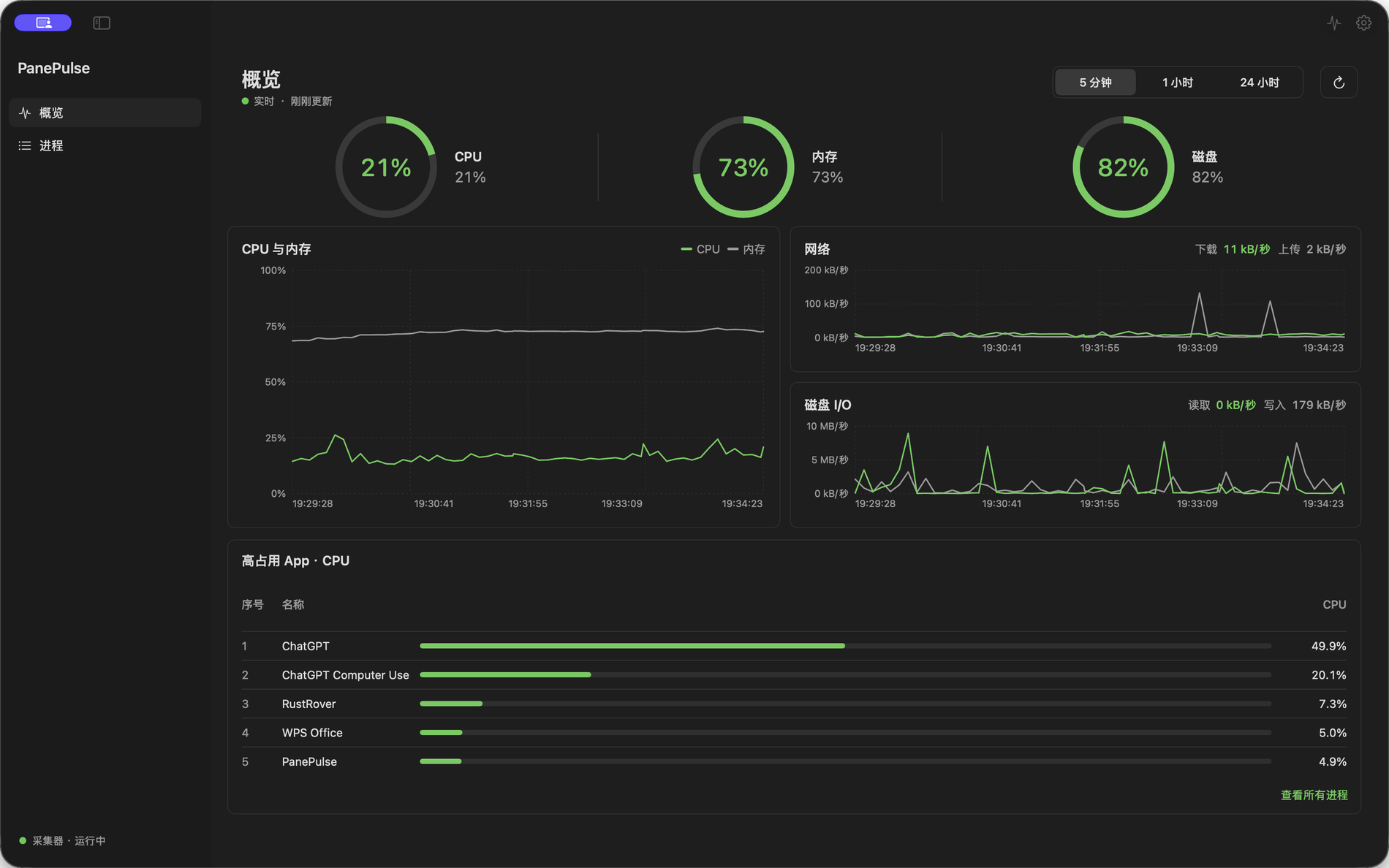
Task: Click the 读取 0 kB/秒 value
Action: [x=1222, y=405]
